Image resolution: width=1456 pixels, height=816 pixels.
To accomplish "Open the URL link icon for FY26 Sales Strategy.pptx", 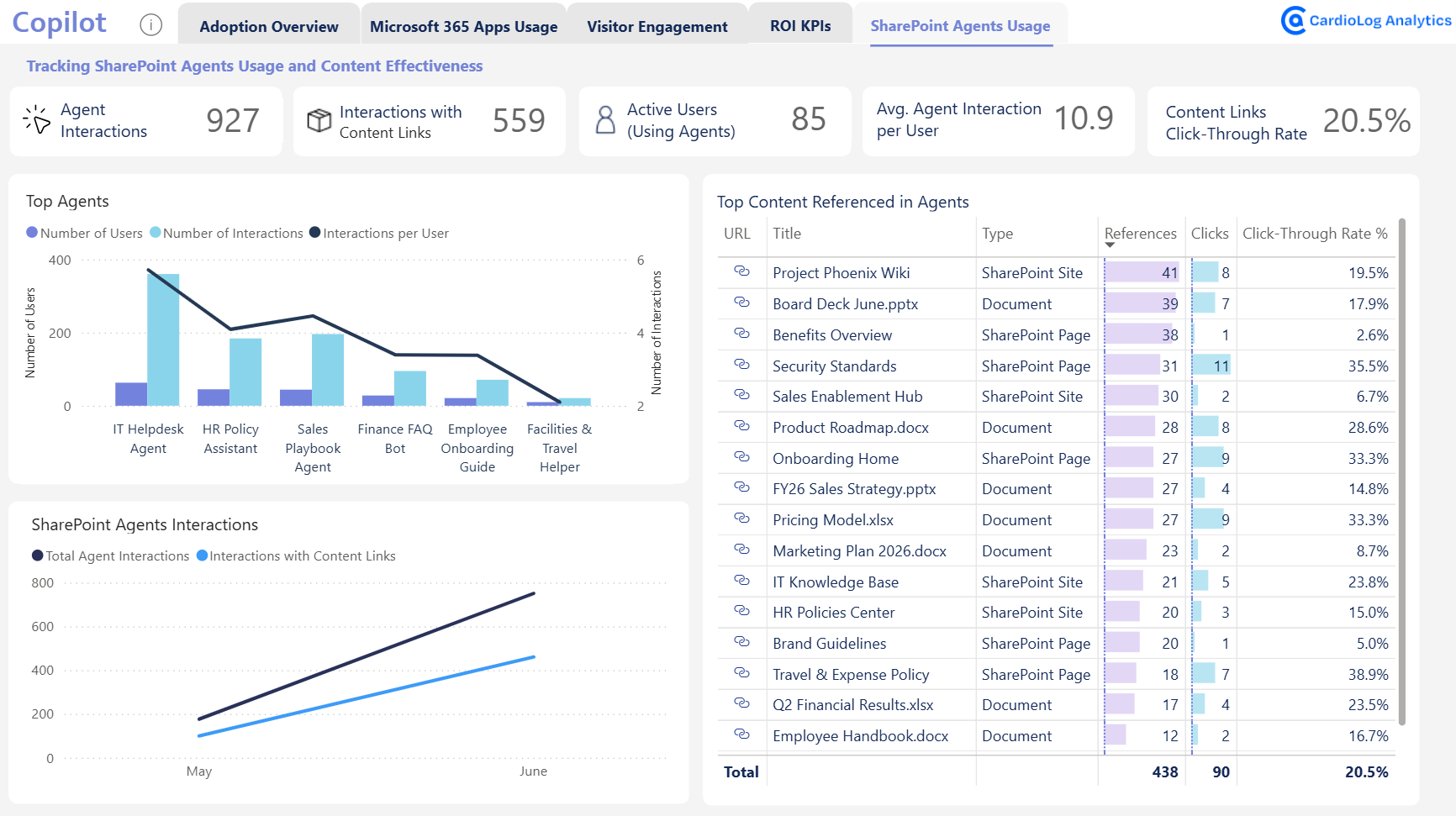I will (741, 487).
